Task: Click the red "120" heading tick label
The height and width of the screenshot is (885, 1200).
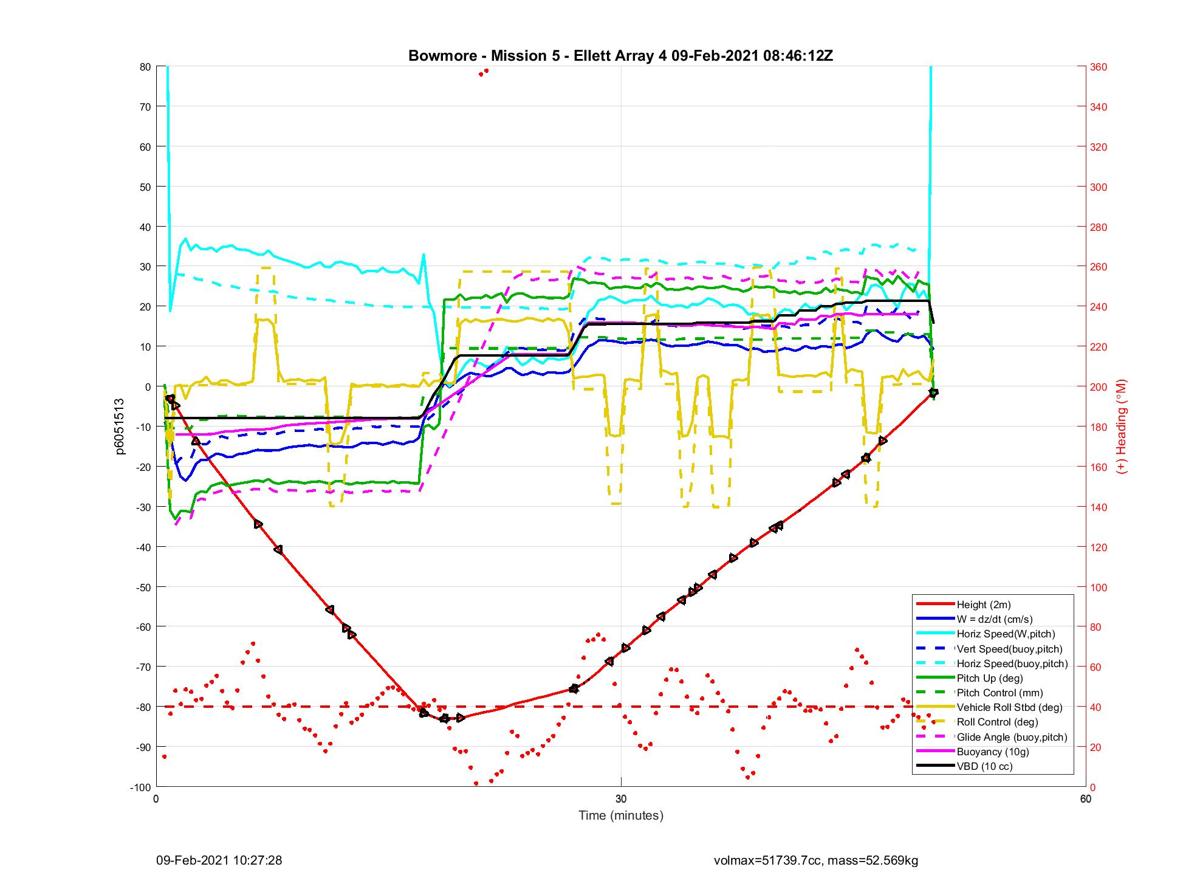Action: [x=1100, y=547]
